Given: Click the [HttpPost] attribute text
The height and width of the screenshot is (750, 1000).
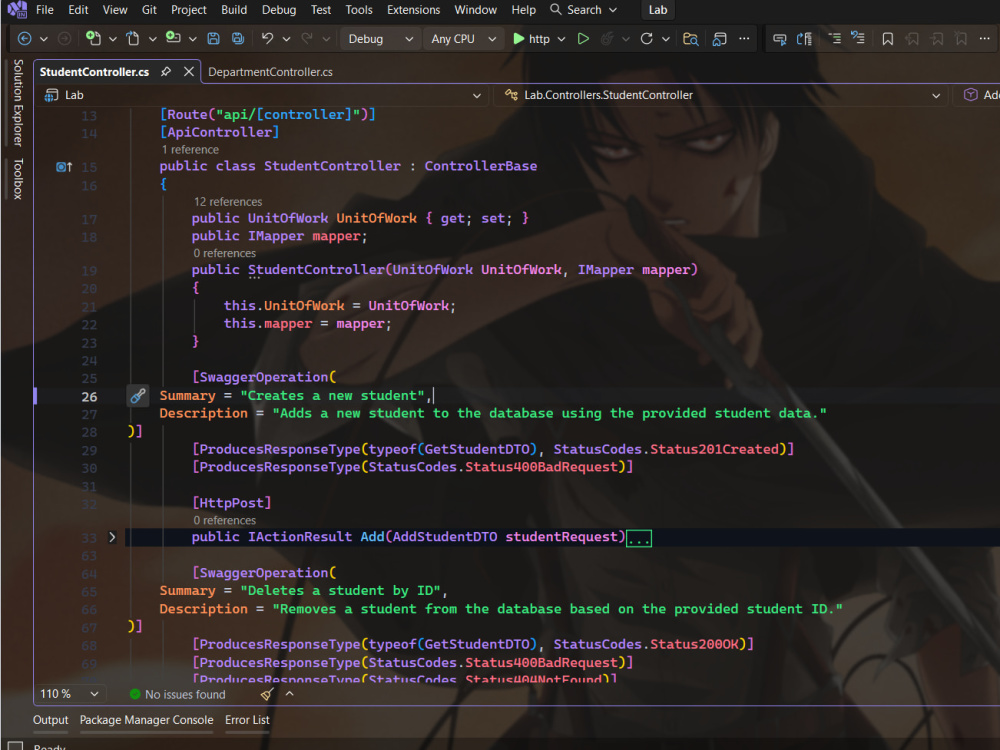Looking at the screenshot, I should click(232, 503).
